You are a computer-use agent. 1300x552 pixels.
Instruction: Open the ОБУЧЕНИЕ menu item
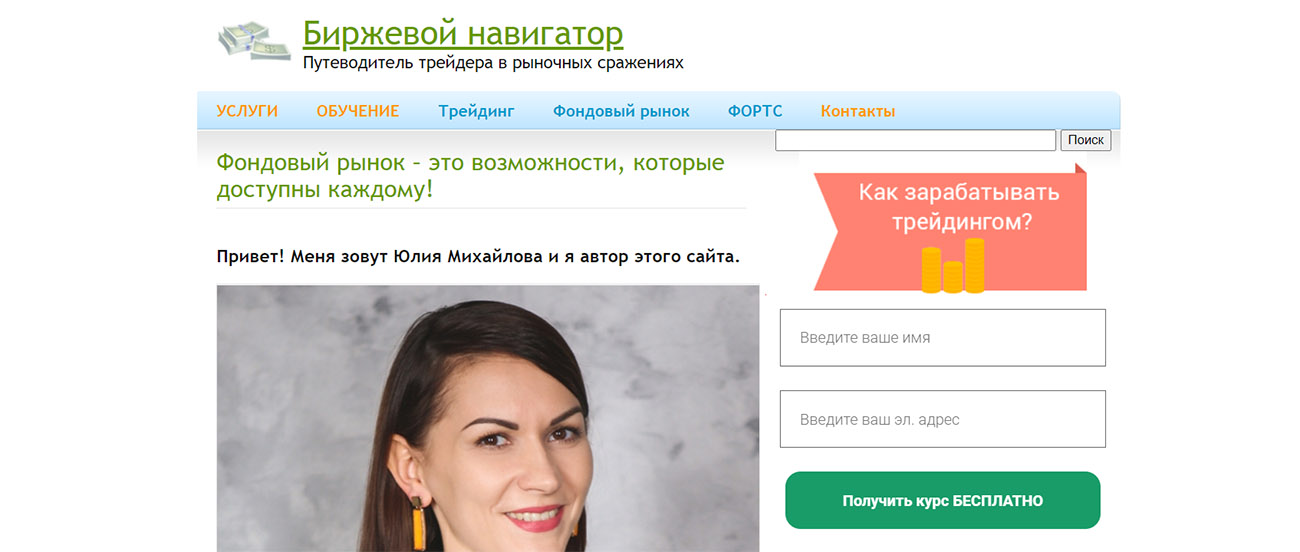(358, 111)
